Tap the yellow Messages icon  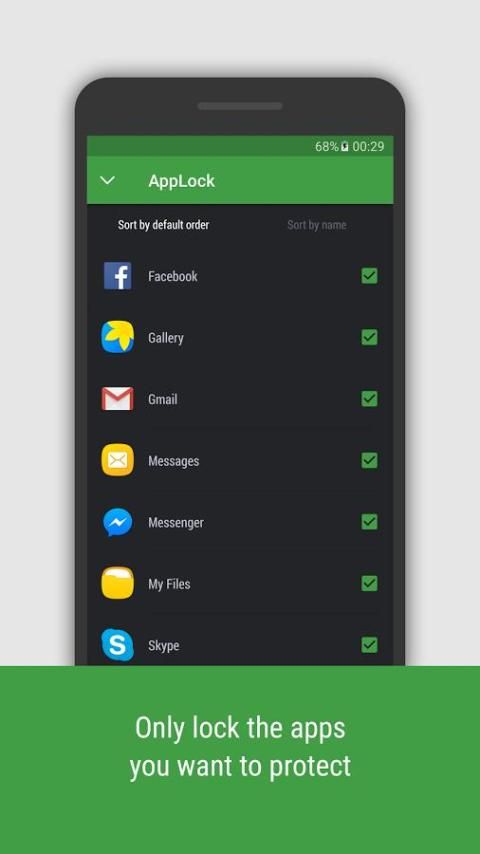pyautogui.click(x=118, y=460)
